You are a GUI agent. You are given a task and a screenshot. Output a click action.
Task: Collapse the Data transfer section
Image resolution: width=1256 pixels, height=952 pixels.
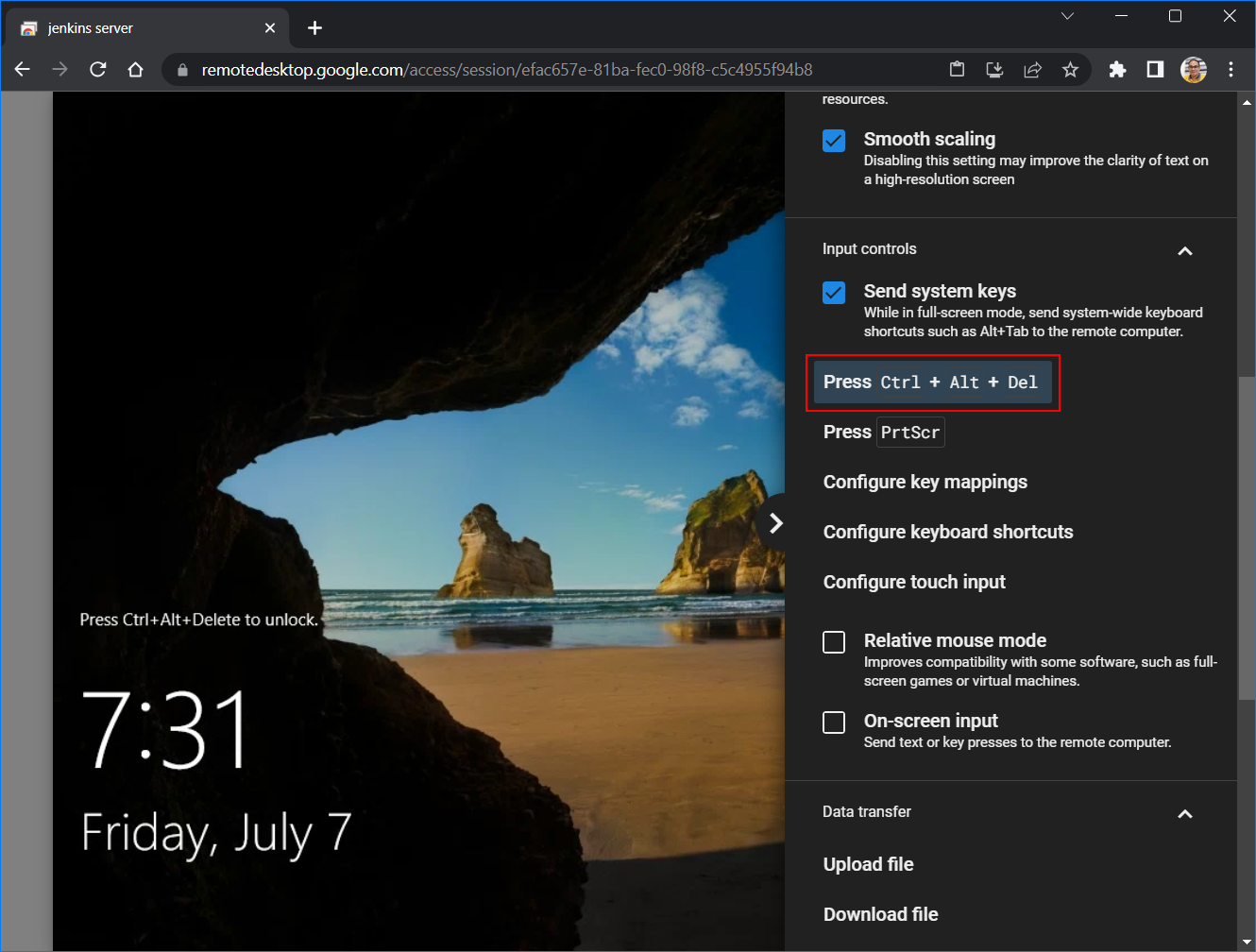click(1185, 813)
